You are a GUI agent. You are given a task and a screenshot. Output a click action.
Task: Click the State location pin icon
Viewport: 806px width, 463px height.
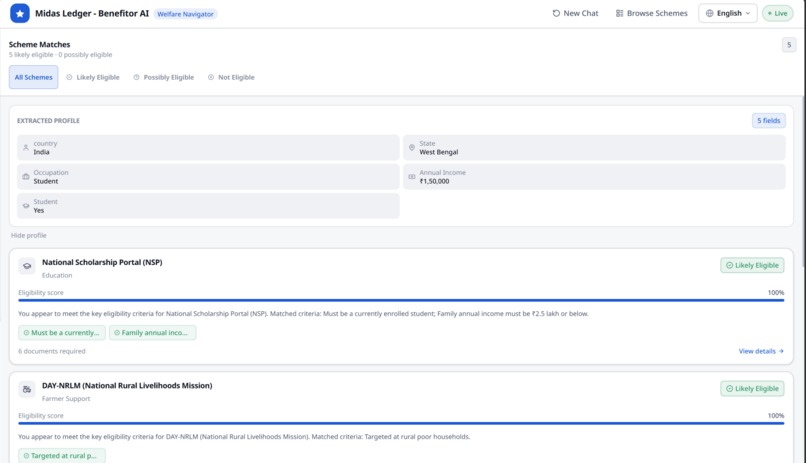[x=412, y=147]
